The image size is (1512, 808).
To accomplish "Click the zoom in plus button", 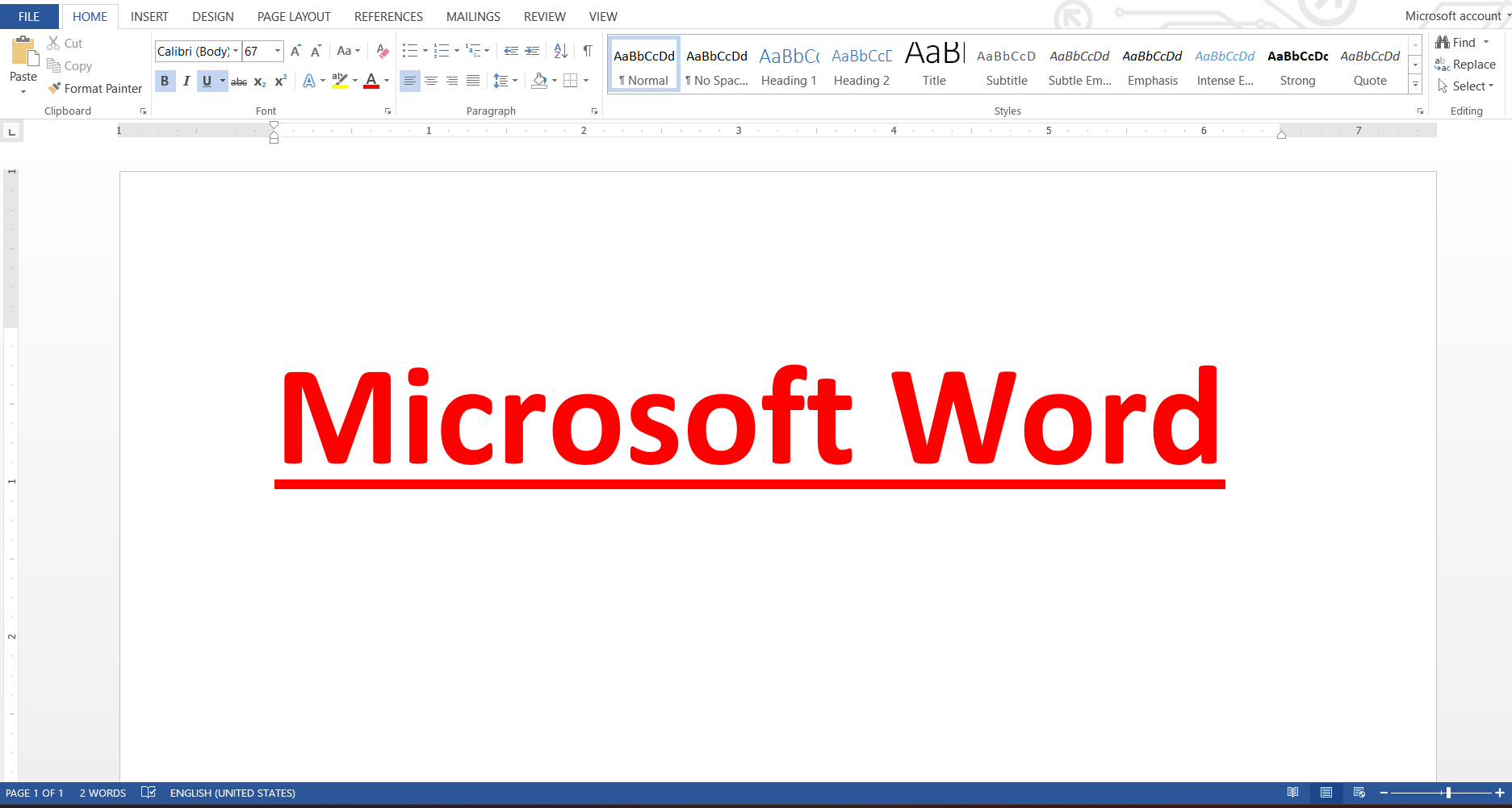I will [1500, 793].
